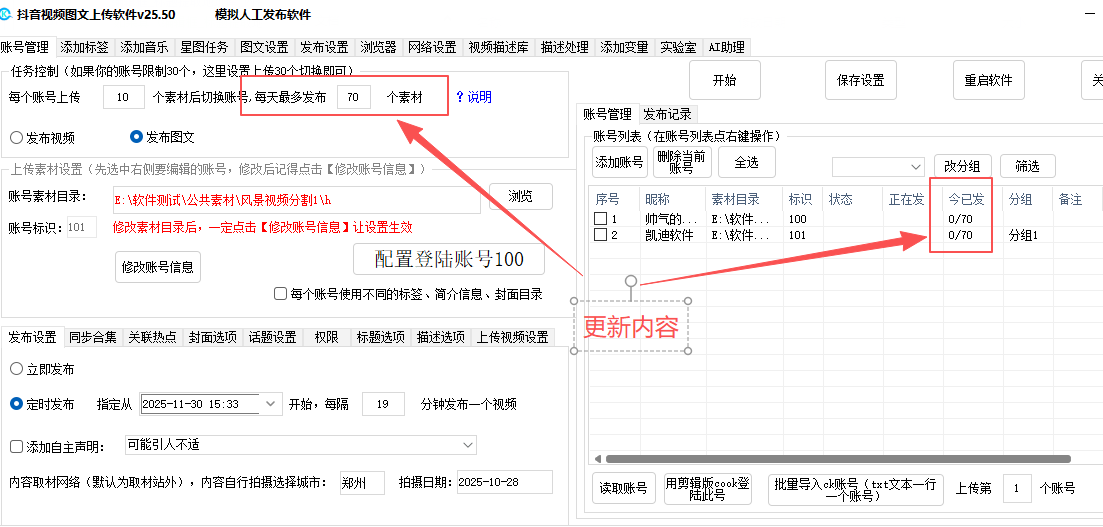Open the 标题选项 tab

381,336
